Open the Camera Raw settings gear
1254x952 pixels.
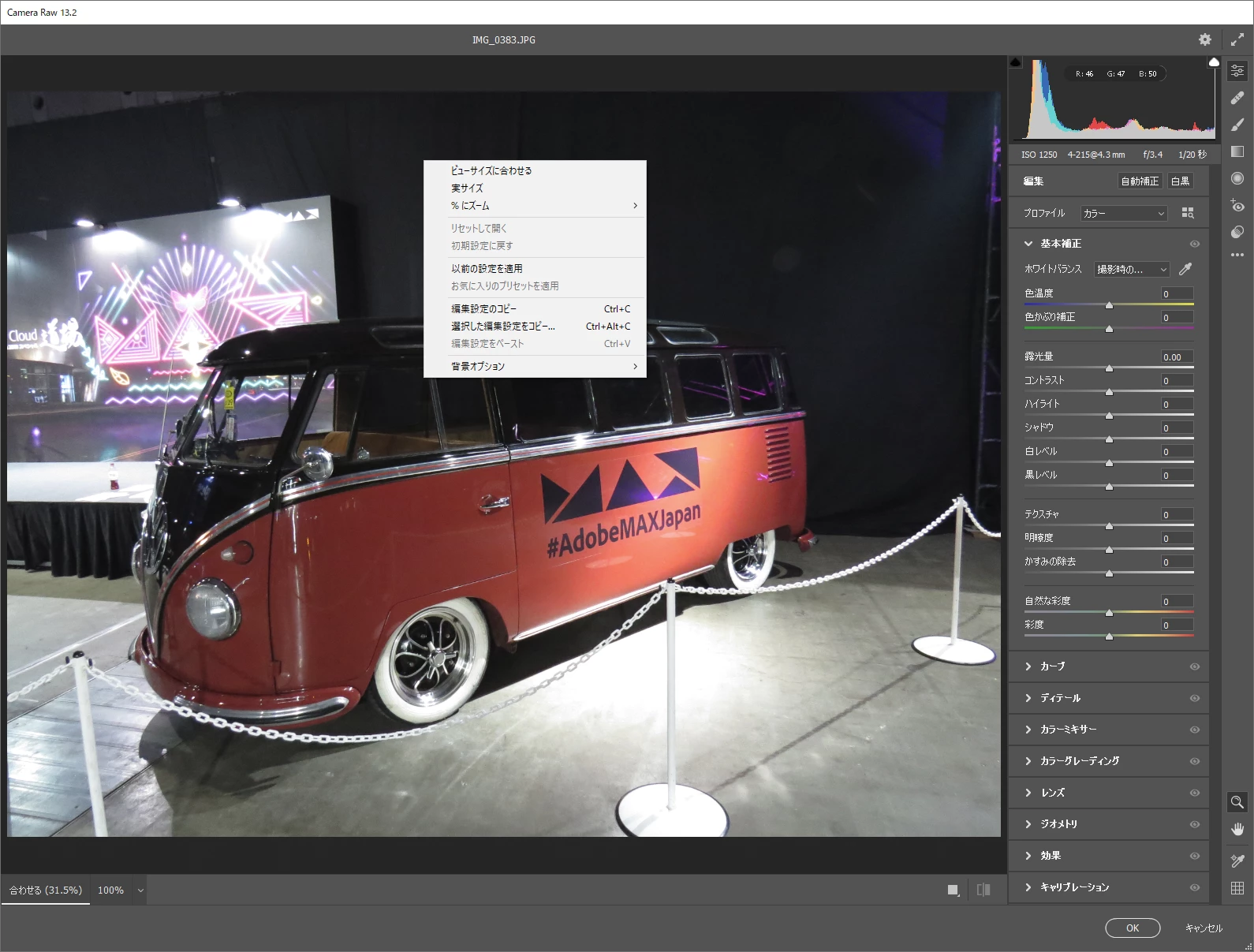pyautogui.click(x=1204, y=39)
